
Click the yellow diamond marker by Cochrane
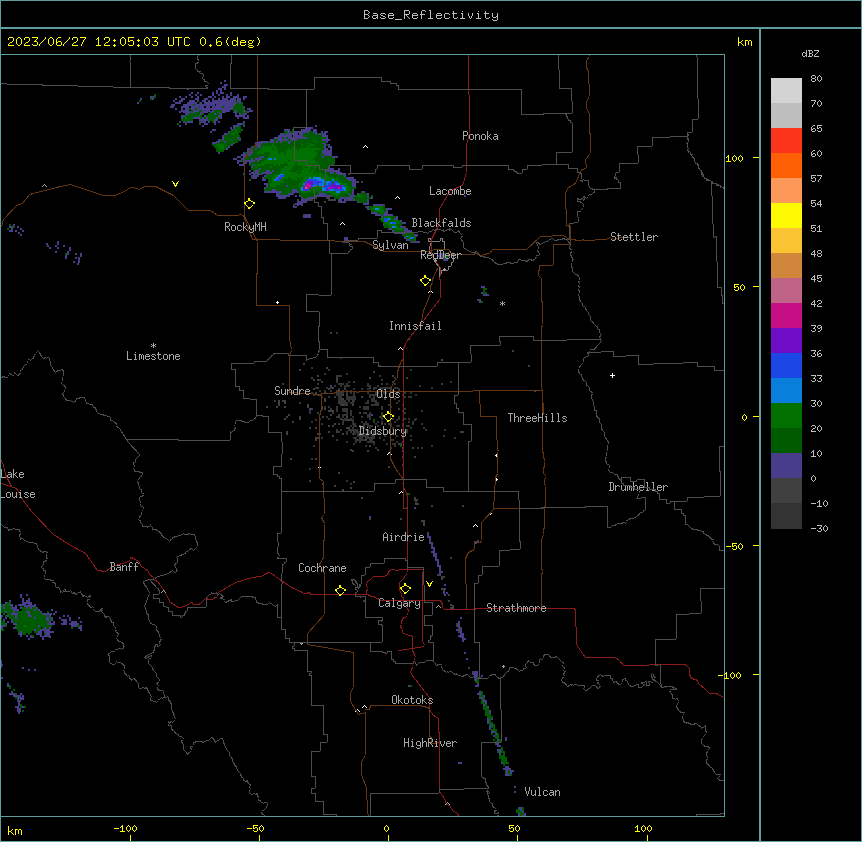pos(340,590)
